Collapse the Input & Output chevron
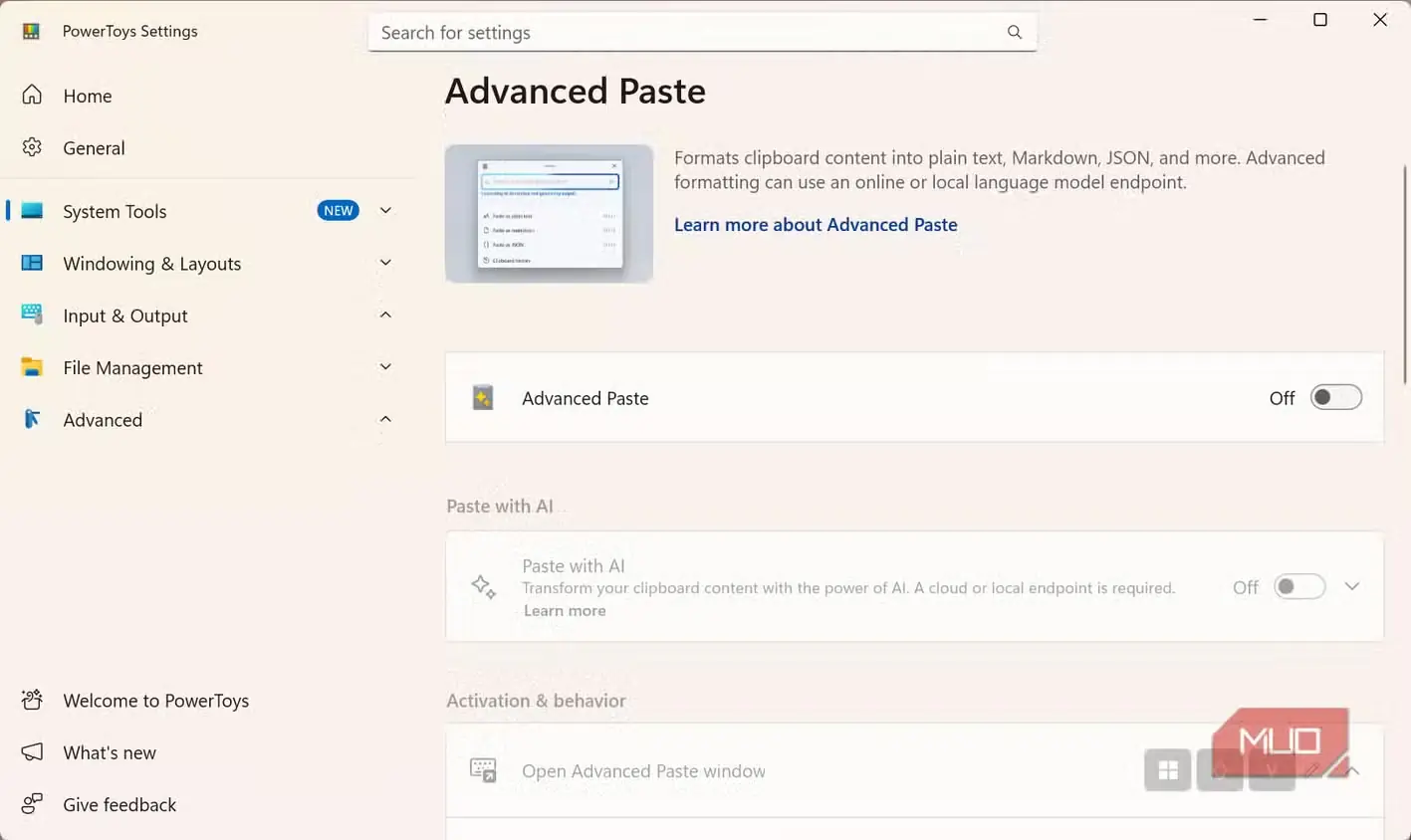This screenshot has height=840, width=1411. pyautogui.click(x=385, y=315)
